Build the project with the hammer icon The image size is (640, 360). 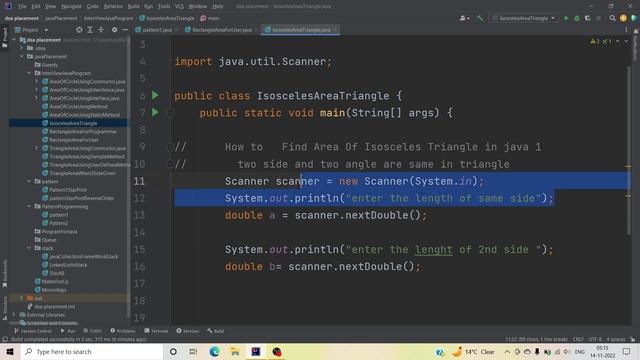click(480, 18)
